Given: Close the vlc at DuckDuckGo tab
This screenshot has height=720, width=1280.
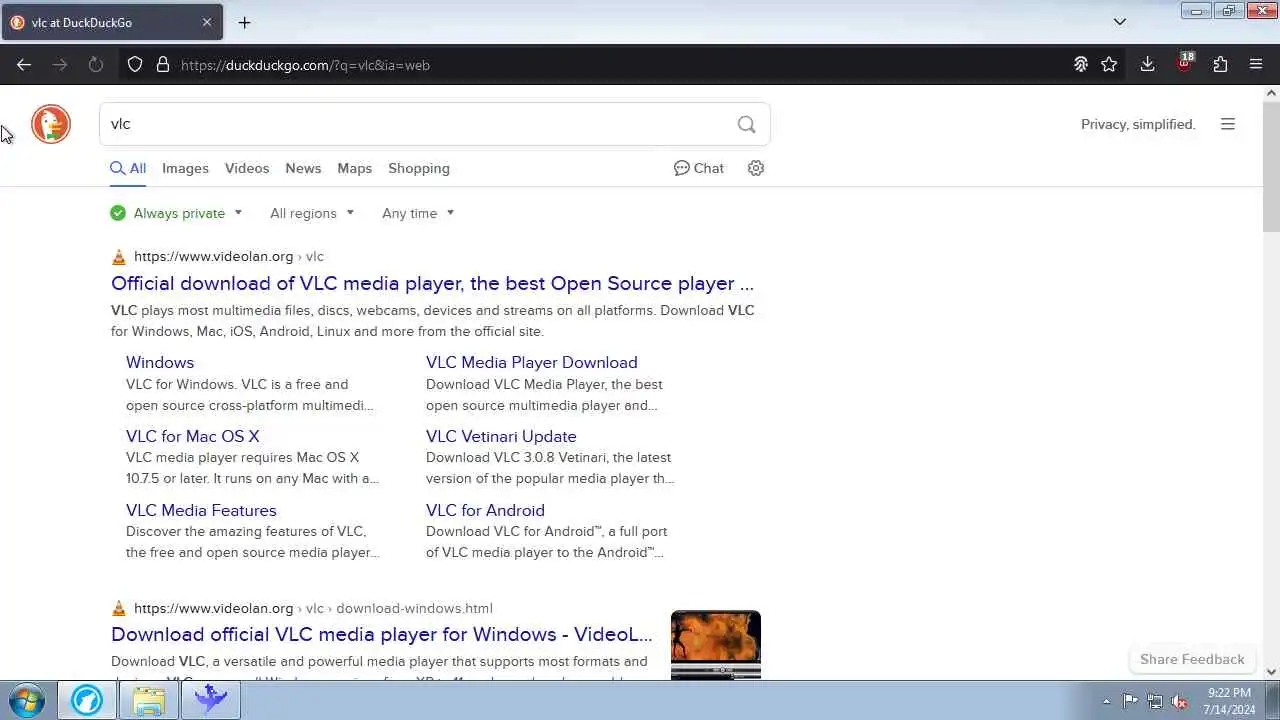Looking at the screenshot, I should pyautogui.click(x=207, y=22).
